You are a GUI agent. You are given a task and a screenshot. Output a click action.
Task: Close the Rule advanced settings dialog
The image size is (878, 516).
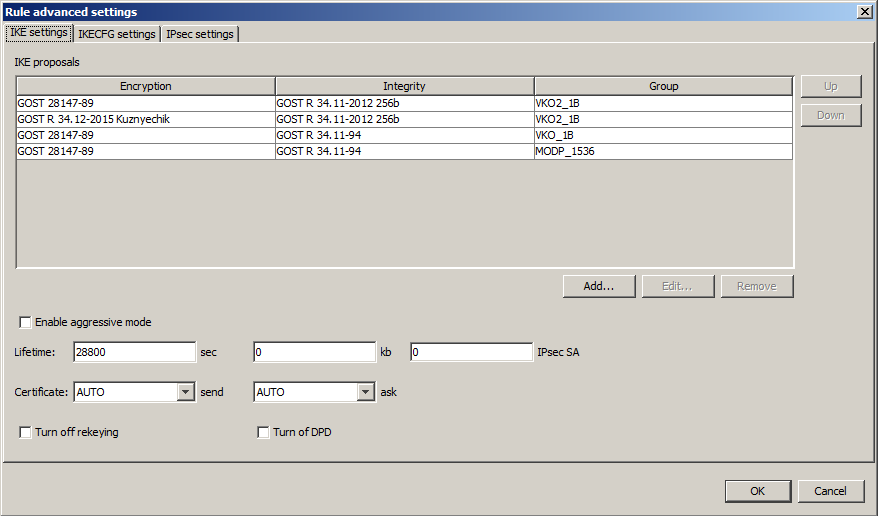[x=865, y=12]
